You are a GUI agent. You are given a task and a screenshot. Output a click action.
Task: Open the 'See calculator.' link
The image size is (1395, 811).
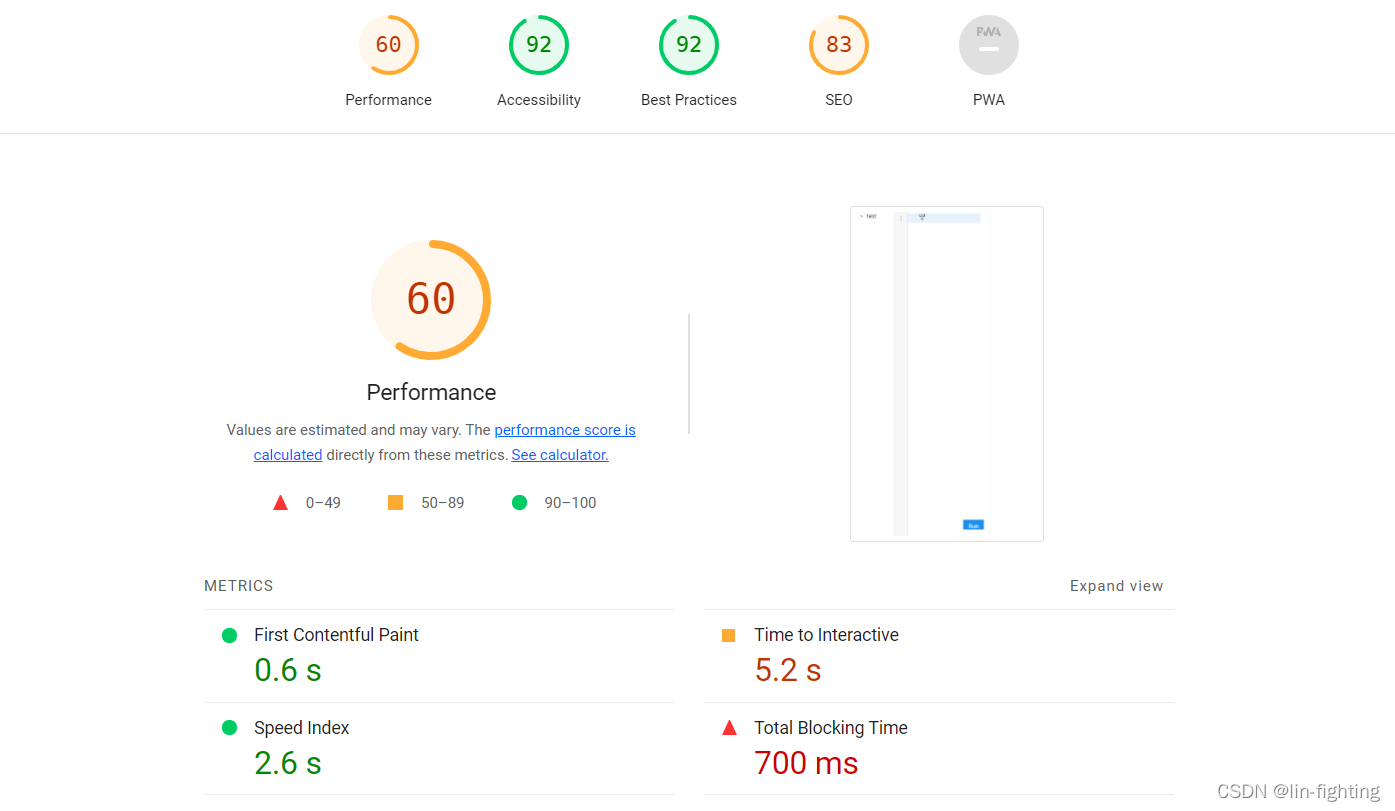coord(560,455)
